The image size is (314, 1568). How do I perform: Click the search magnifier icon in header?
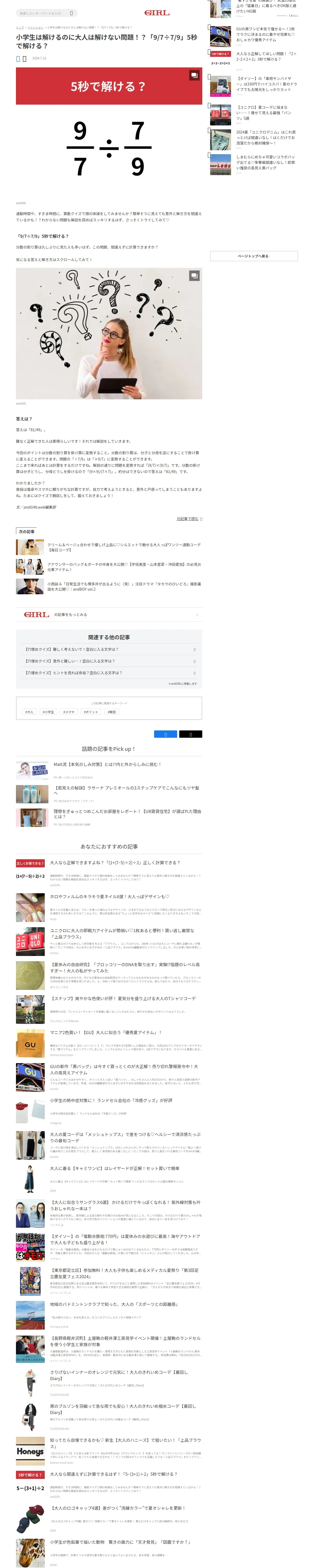pyautogui.click(x=71, y=13)
